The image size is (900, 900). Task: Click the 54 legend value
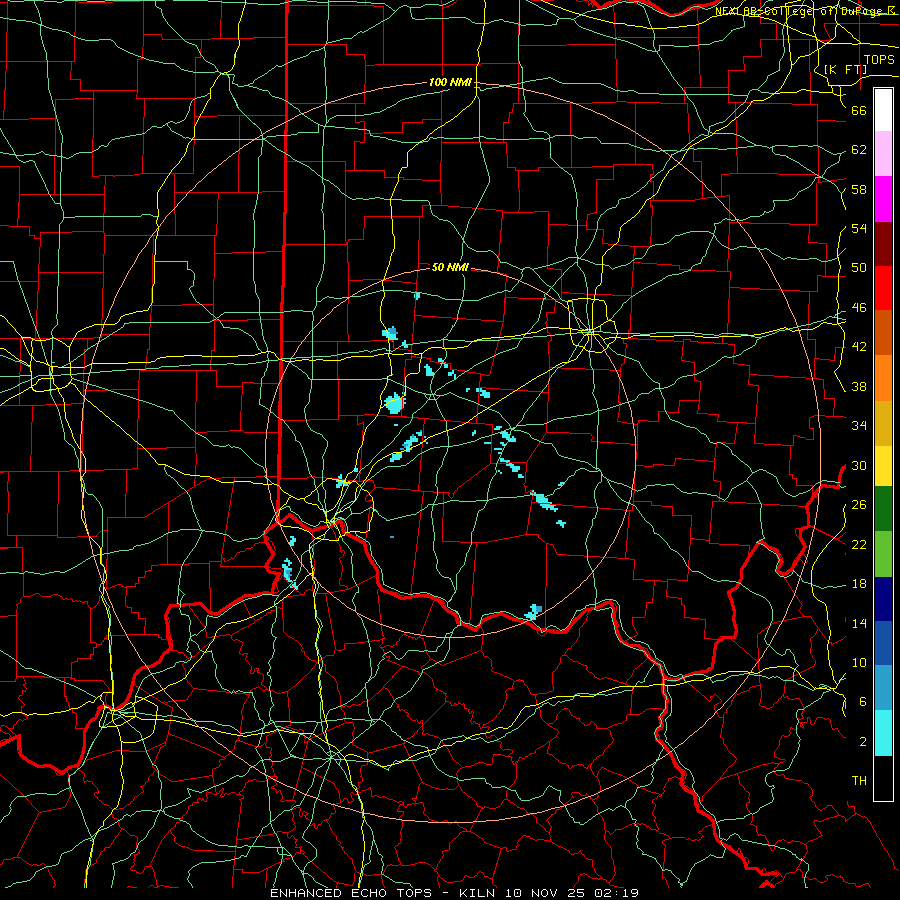[x=859, y=228]
